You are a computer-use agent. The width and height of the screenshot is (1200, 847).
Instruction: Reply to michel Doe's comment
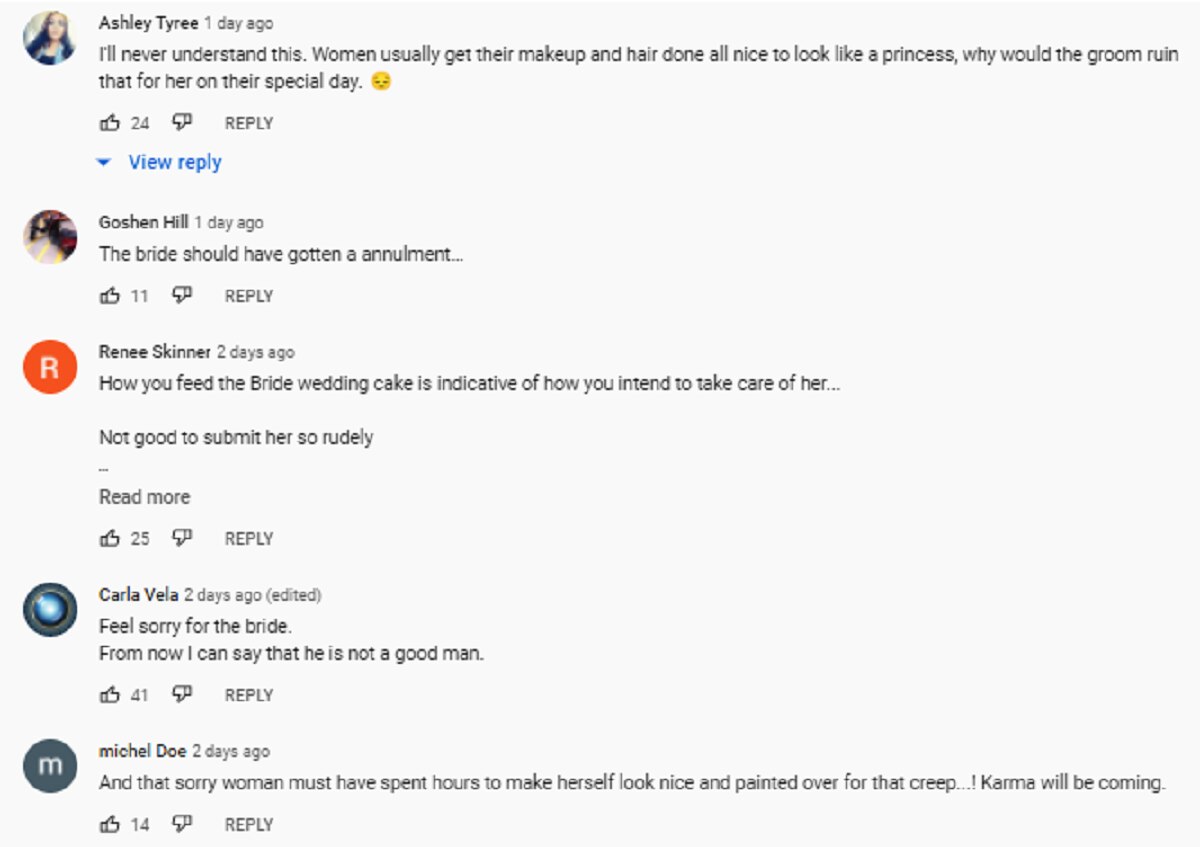point(249,825)
